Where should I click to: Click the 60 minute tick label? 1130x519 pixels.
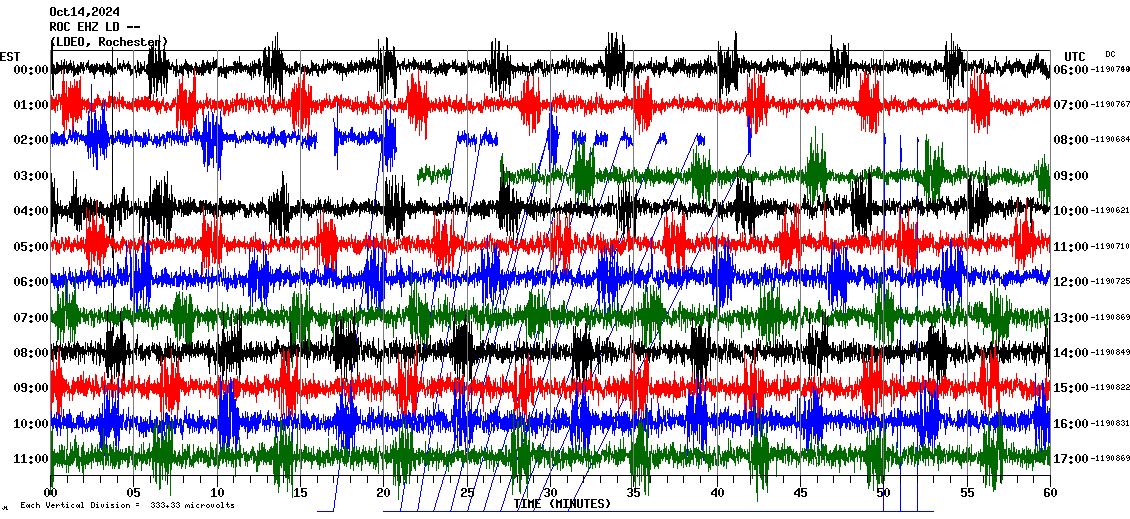1049,492
